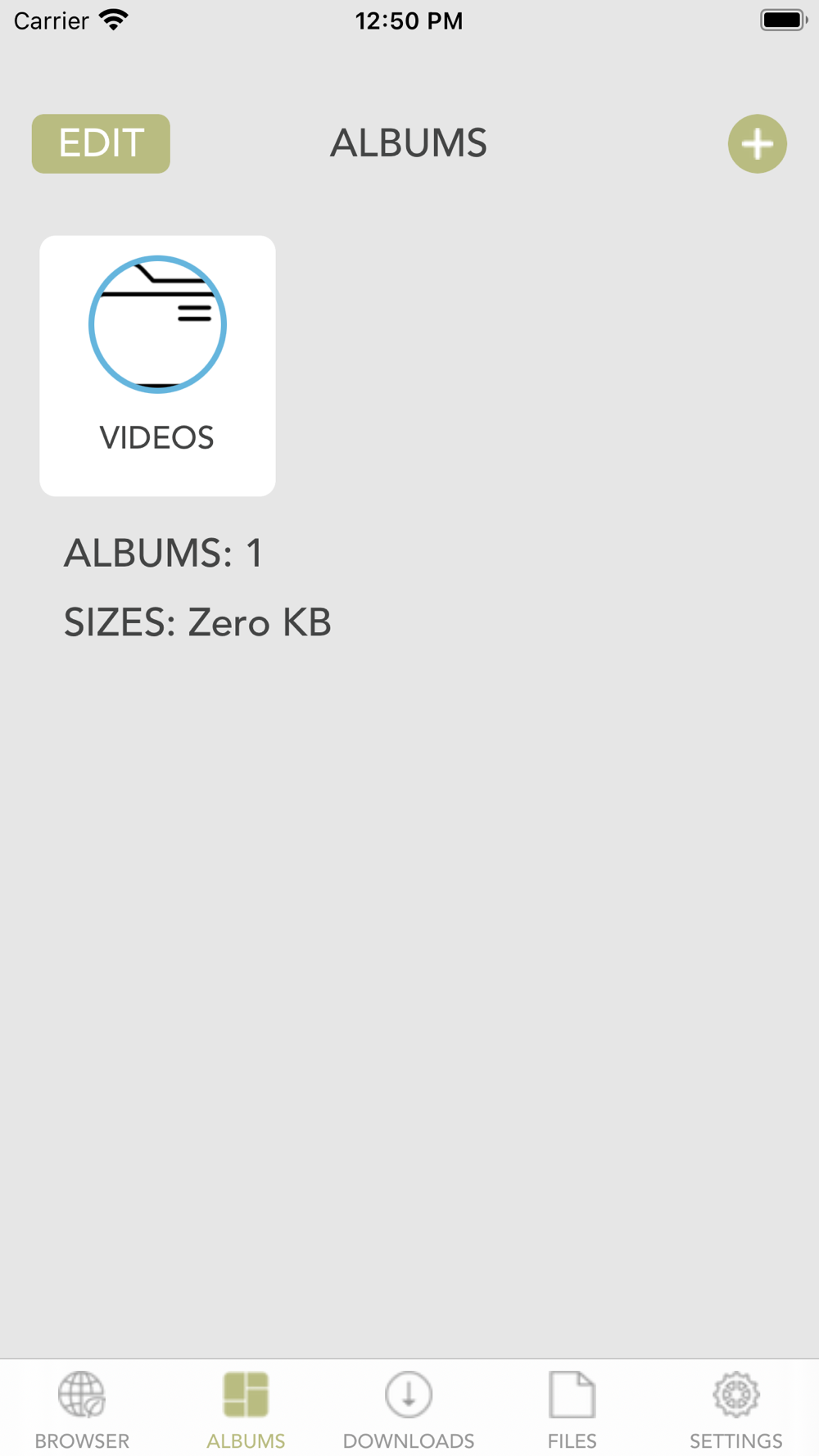Tap the 'ALBUMS: 1' count text

(164, 553)
